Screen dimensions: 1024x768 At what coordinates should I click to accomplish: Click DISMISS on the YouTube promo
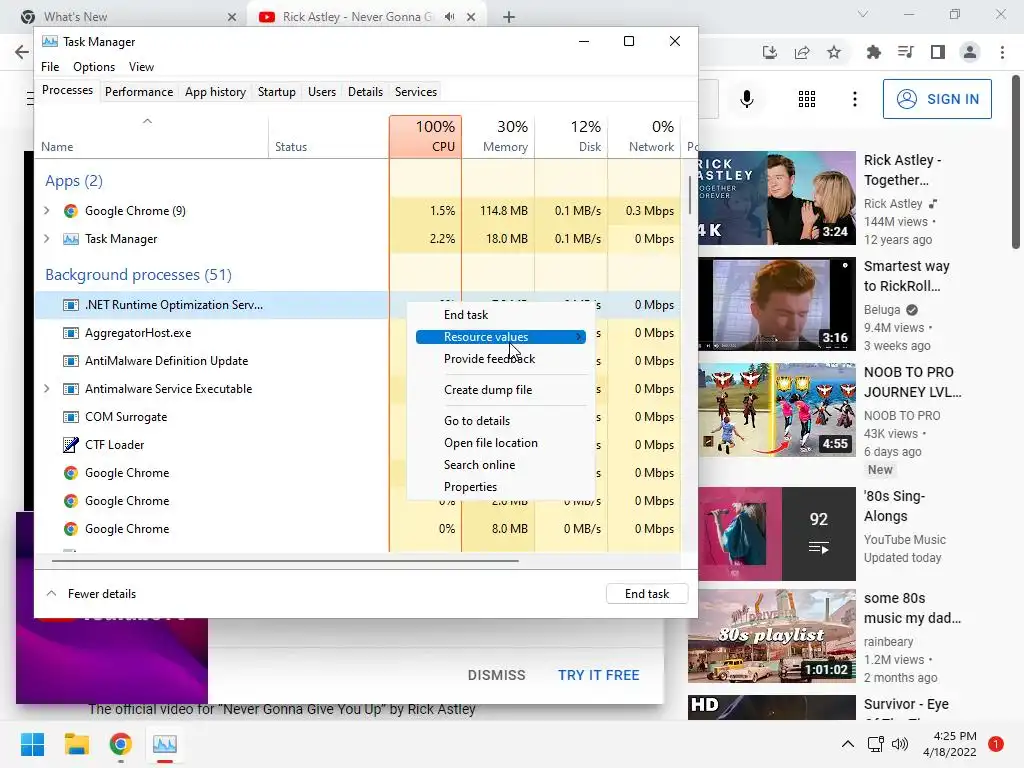pos(496,675)
